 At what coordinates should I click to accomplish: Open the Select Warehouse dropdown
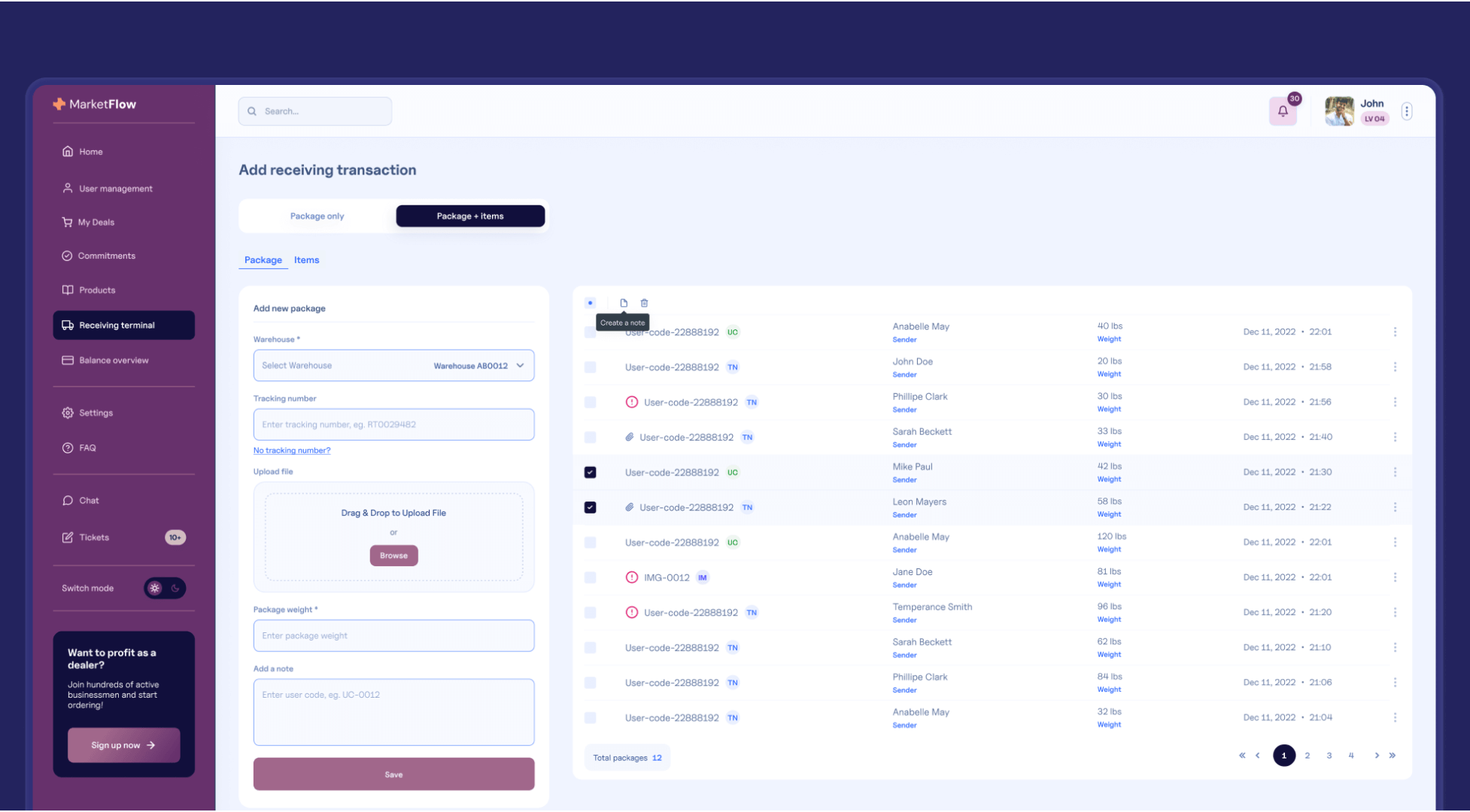[393, 365]
